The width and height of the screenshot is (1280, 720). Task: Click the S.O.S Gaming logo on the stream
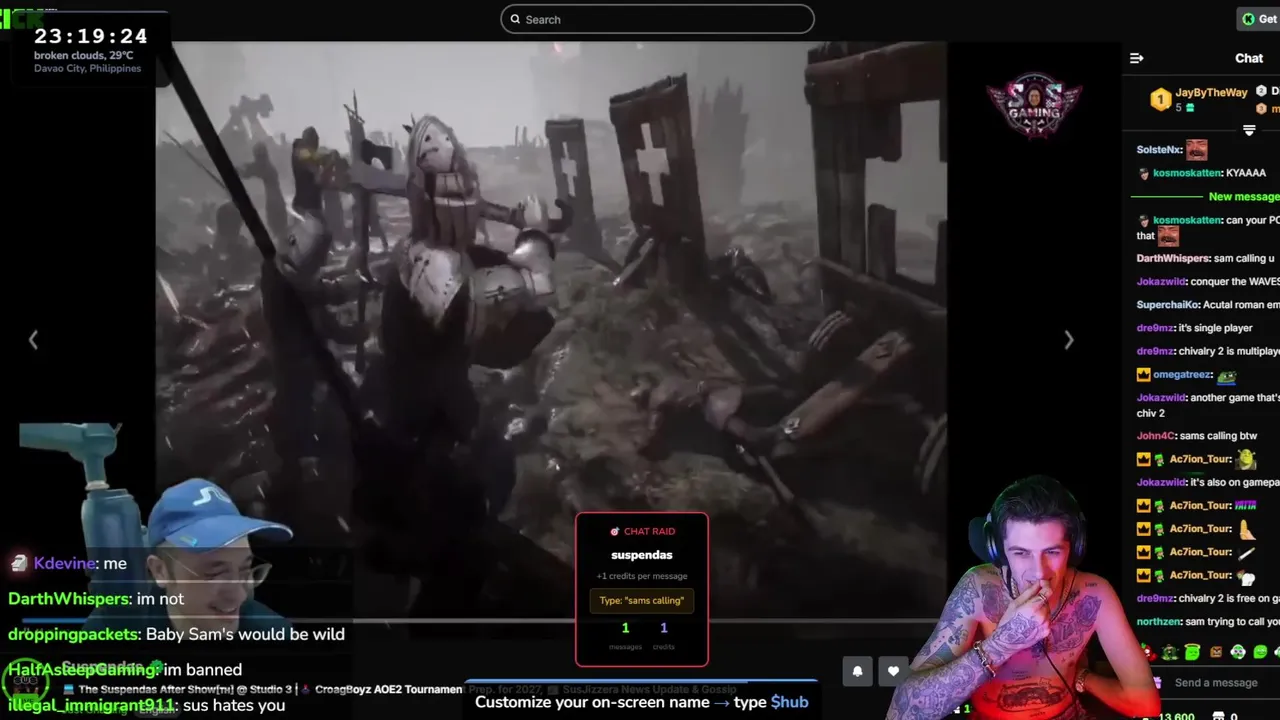[1034, 105]
